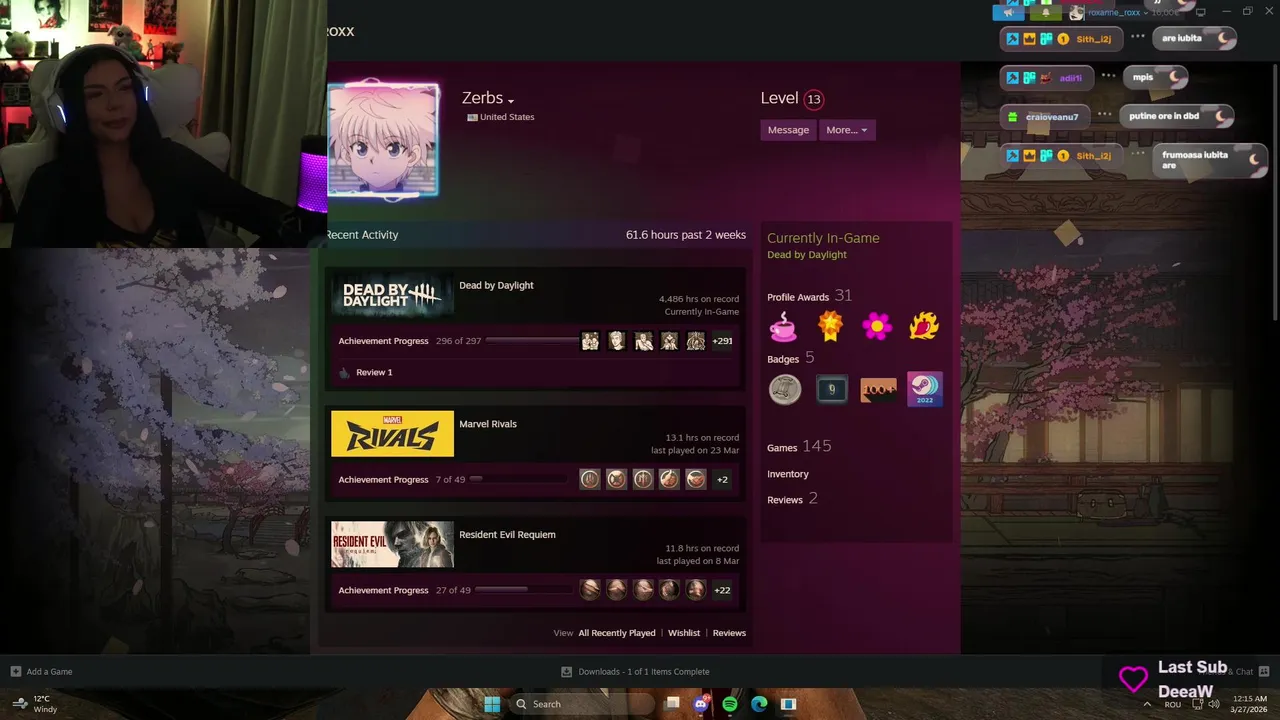Screen dimensions: 1280x720
Task: Click the Message button
Action: [x=788, y=130]
